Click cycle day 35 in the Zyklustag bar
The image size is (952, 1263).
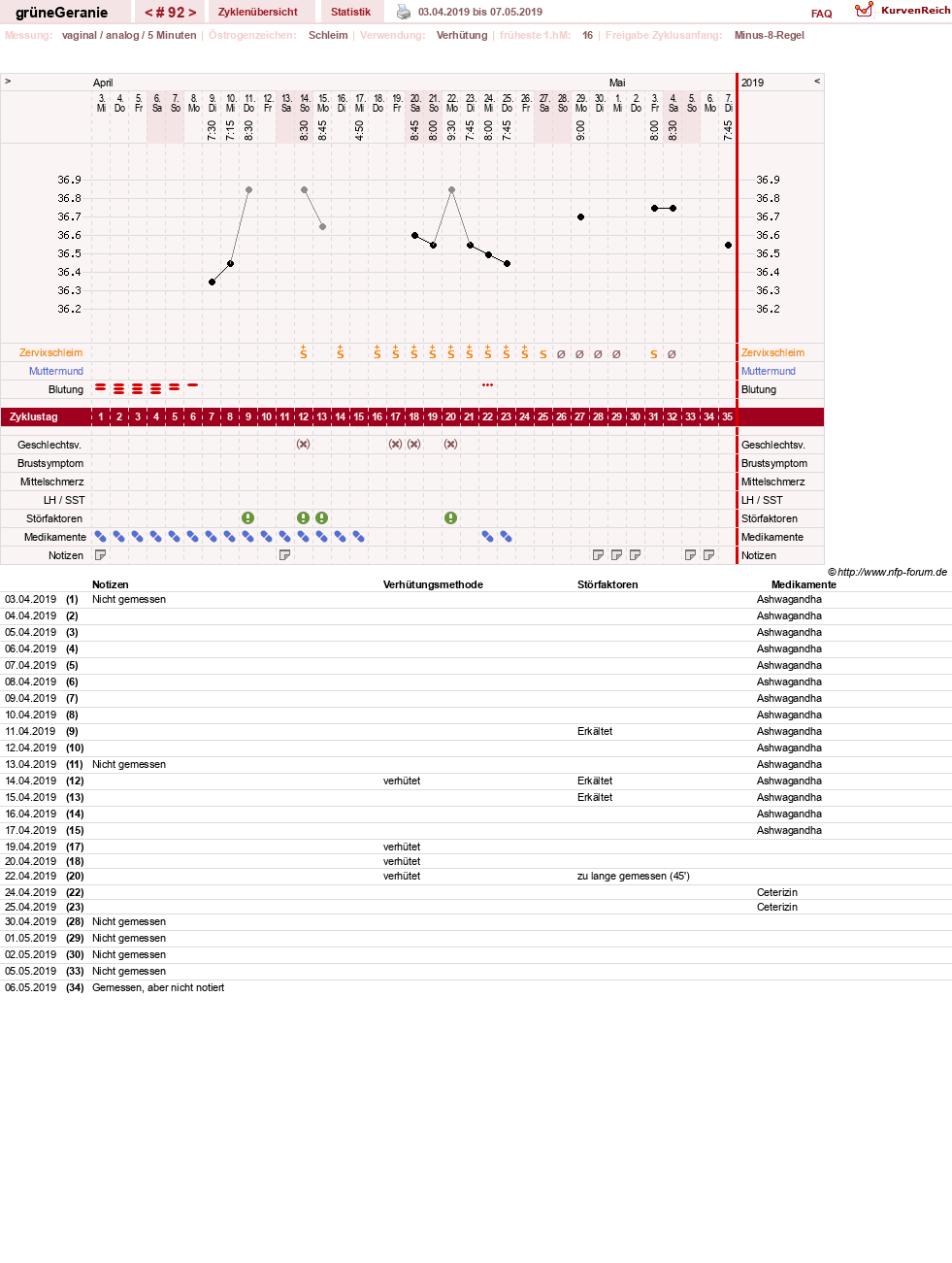click(727, 416)
